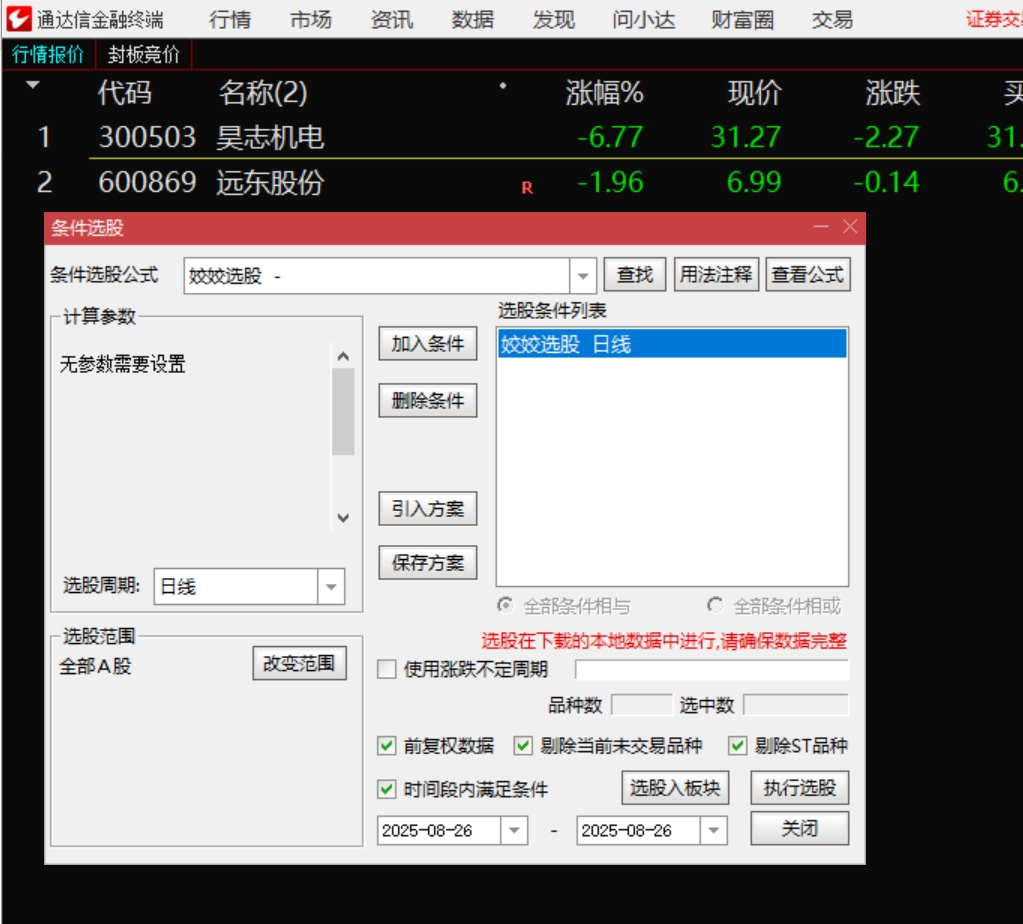The image size is (1023, 924).
Task: Open the 财富圈 menu
Action: pyautogui.click(x=742, y=20)
